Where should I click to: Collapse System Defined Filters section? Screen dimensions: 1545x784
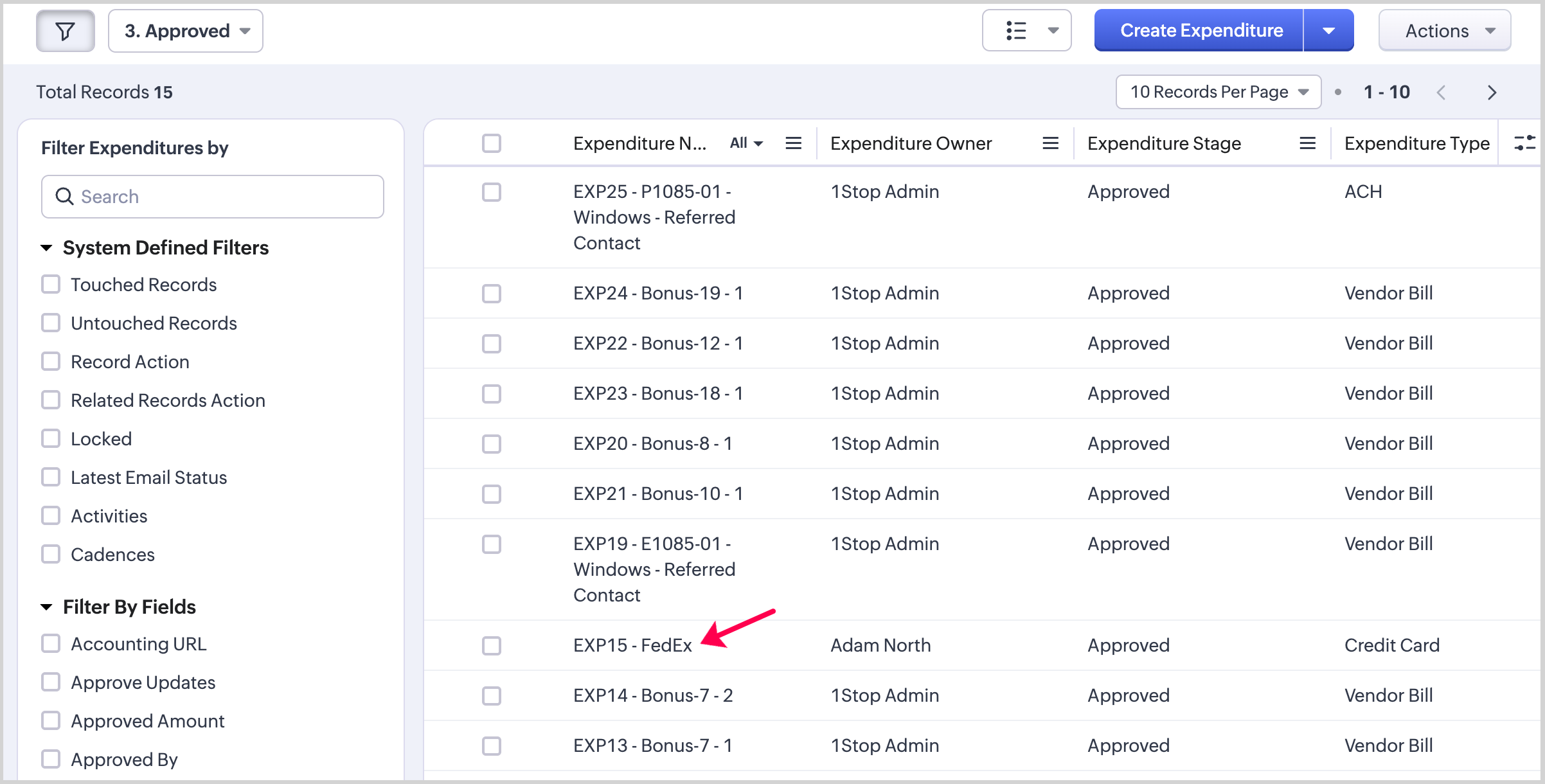[x=46, y=248]
